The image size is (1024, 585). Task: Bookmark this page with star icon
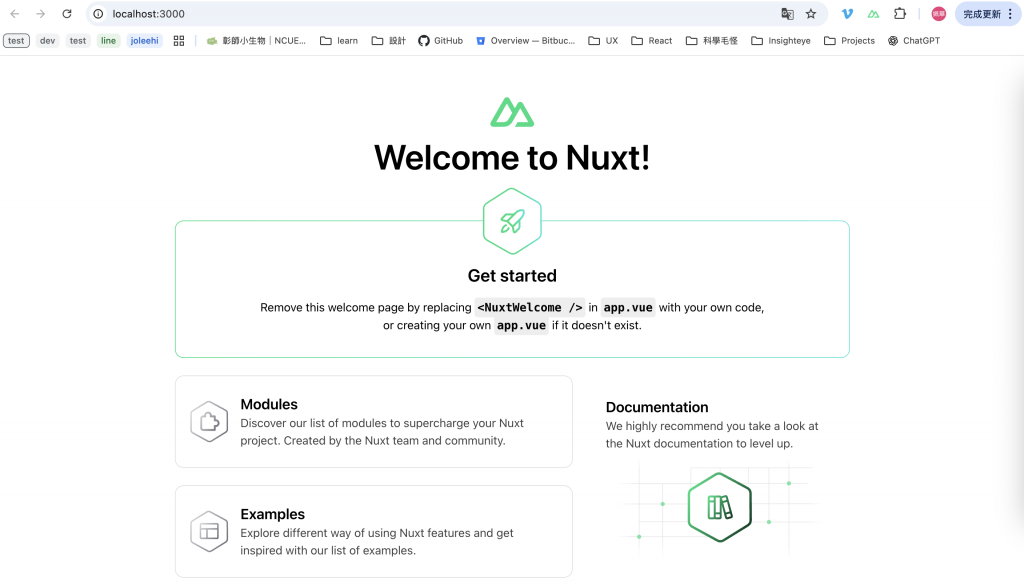click(811, 14)
